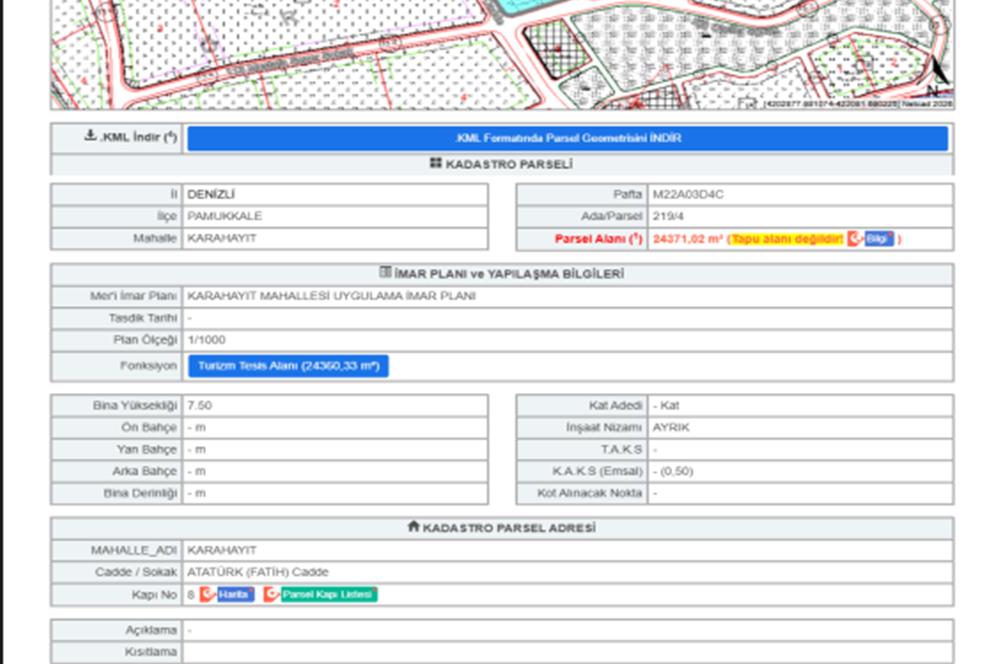This screenshot has width=1000, height=664.
Task: Click the house icon beside Kadastro Parsel Adresi
Action: 413,526
